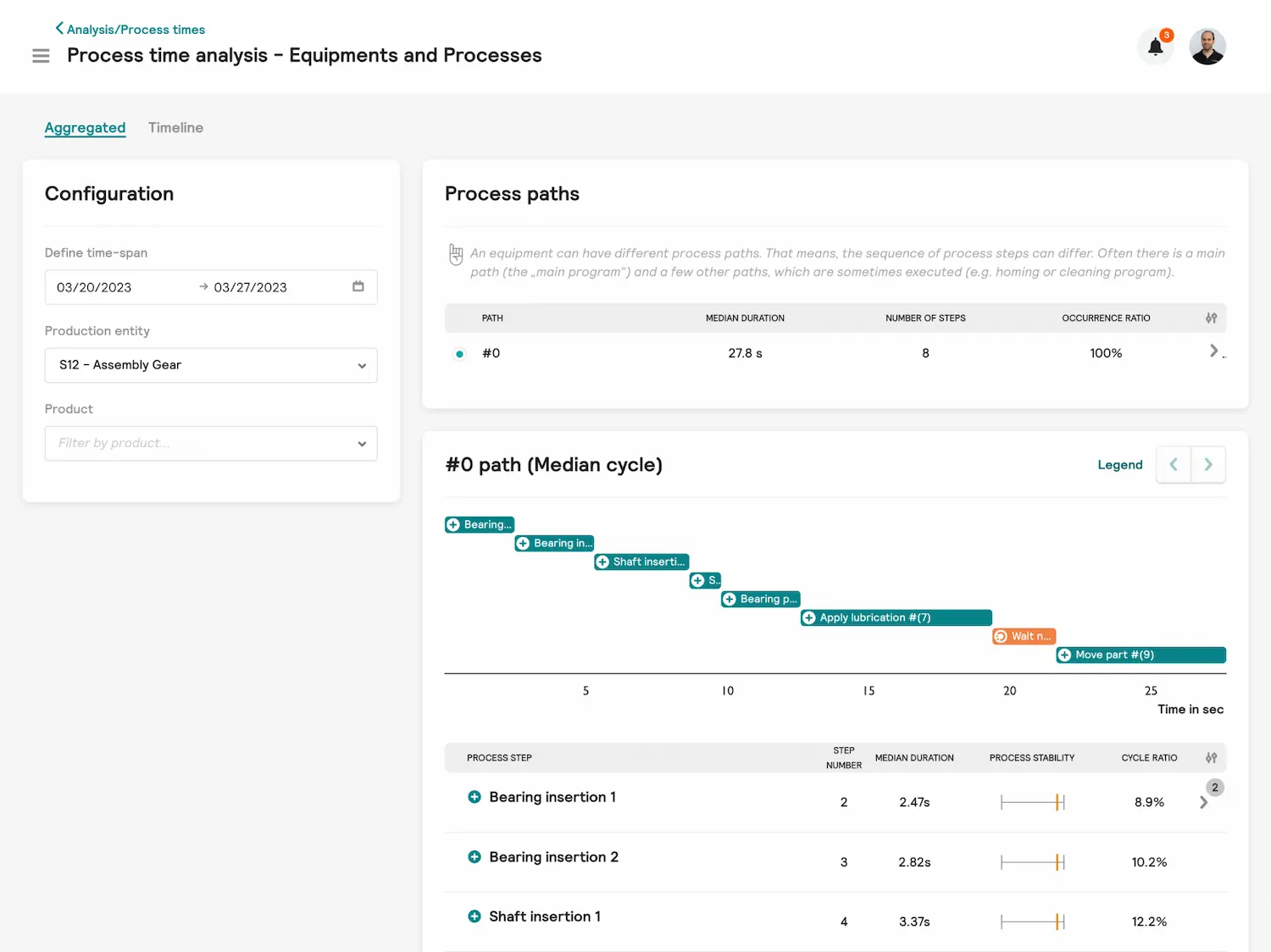Open the process step table filter settings icon
The image size is (1271, 952).
coord(1211,757)
